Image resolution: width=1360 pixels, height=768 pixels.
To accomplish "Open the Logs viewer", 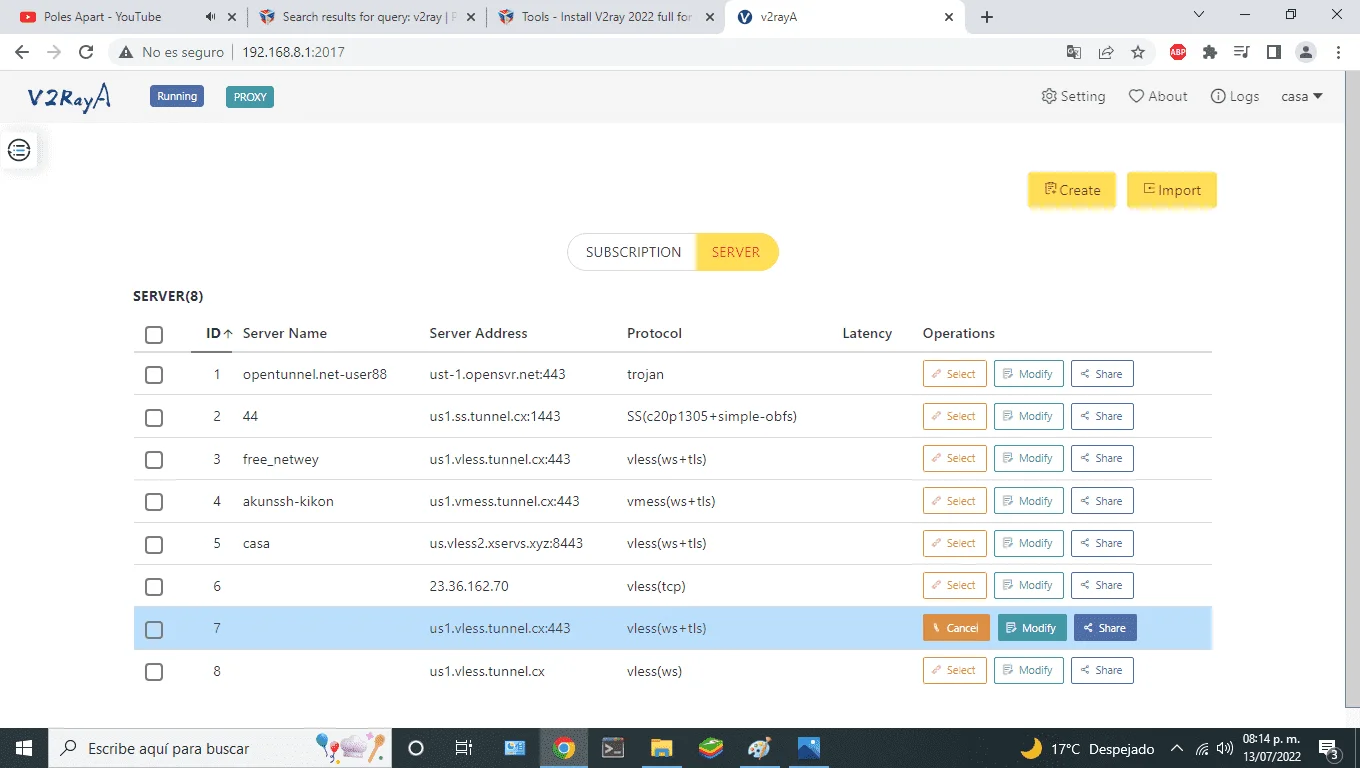I will [1234, 96].
